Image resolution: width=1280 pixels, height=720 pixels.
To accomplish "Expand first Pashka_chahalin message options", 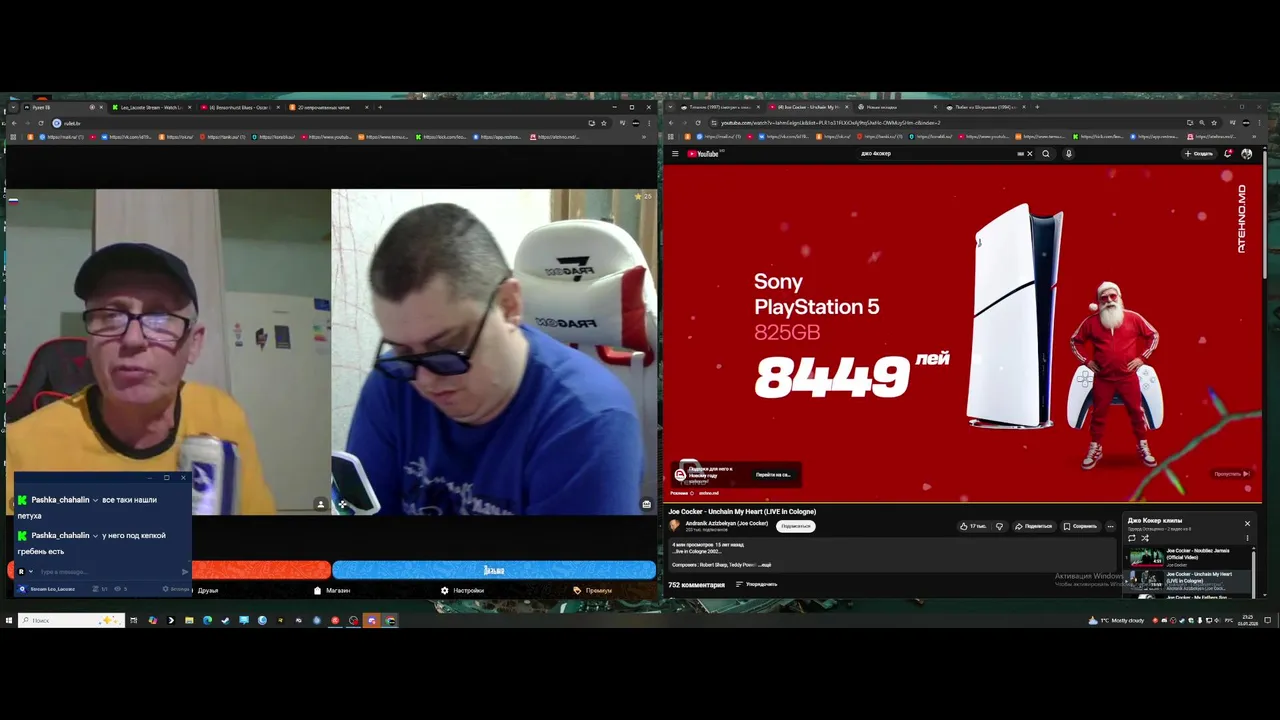I will (95, 500).
